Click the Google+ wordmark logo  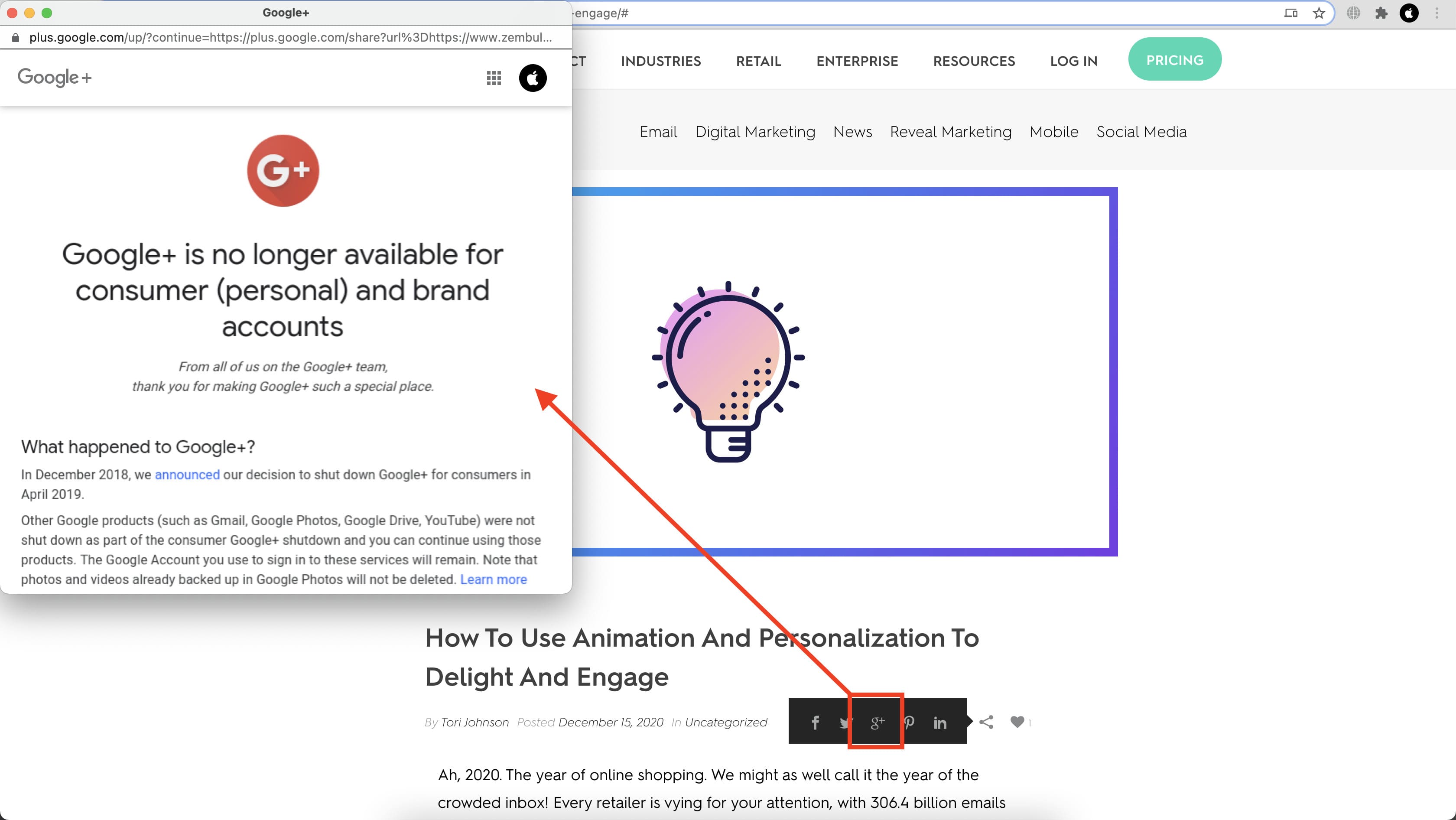coord(54,77)
